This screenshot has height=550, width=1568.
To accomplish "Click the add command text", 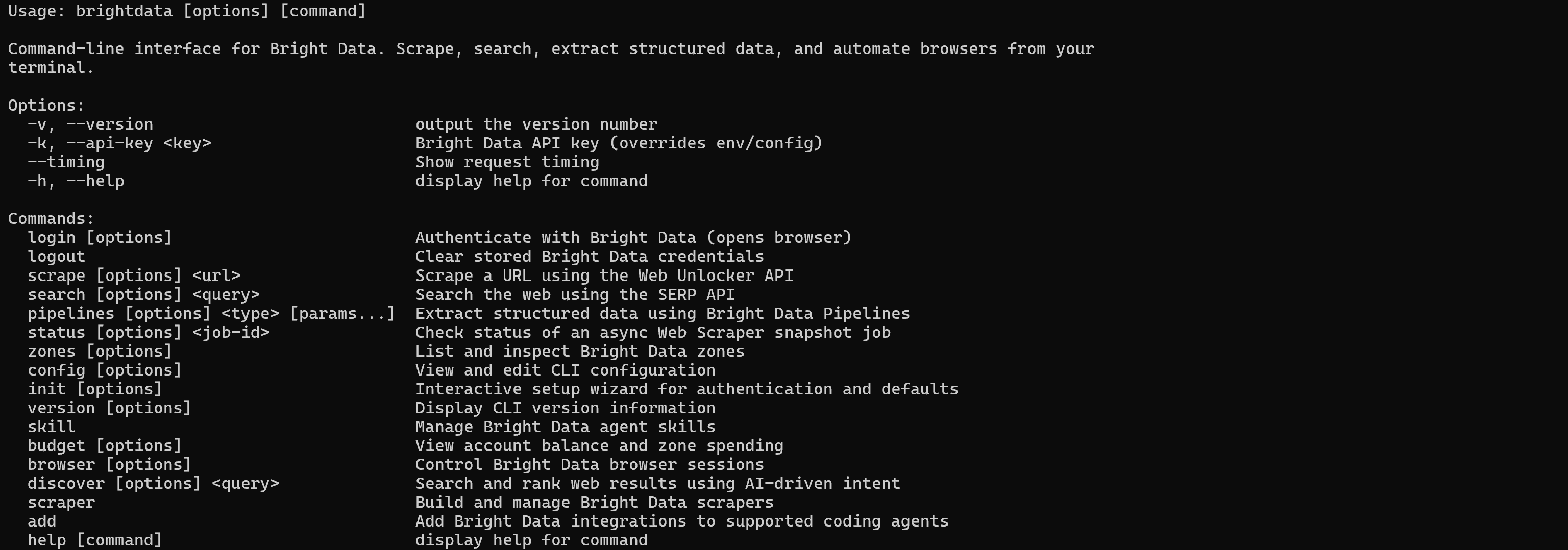I will [x=41, y=521].
